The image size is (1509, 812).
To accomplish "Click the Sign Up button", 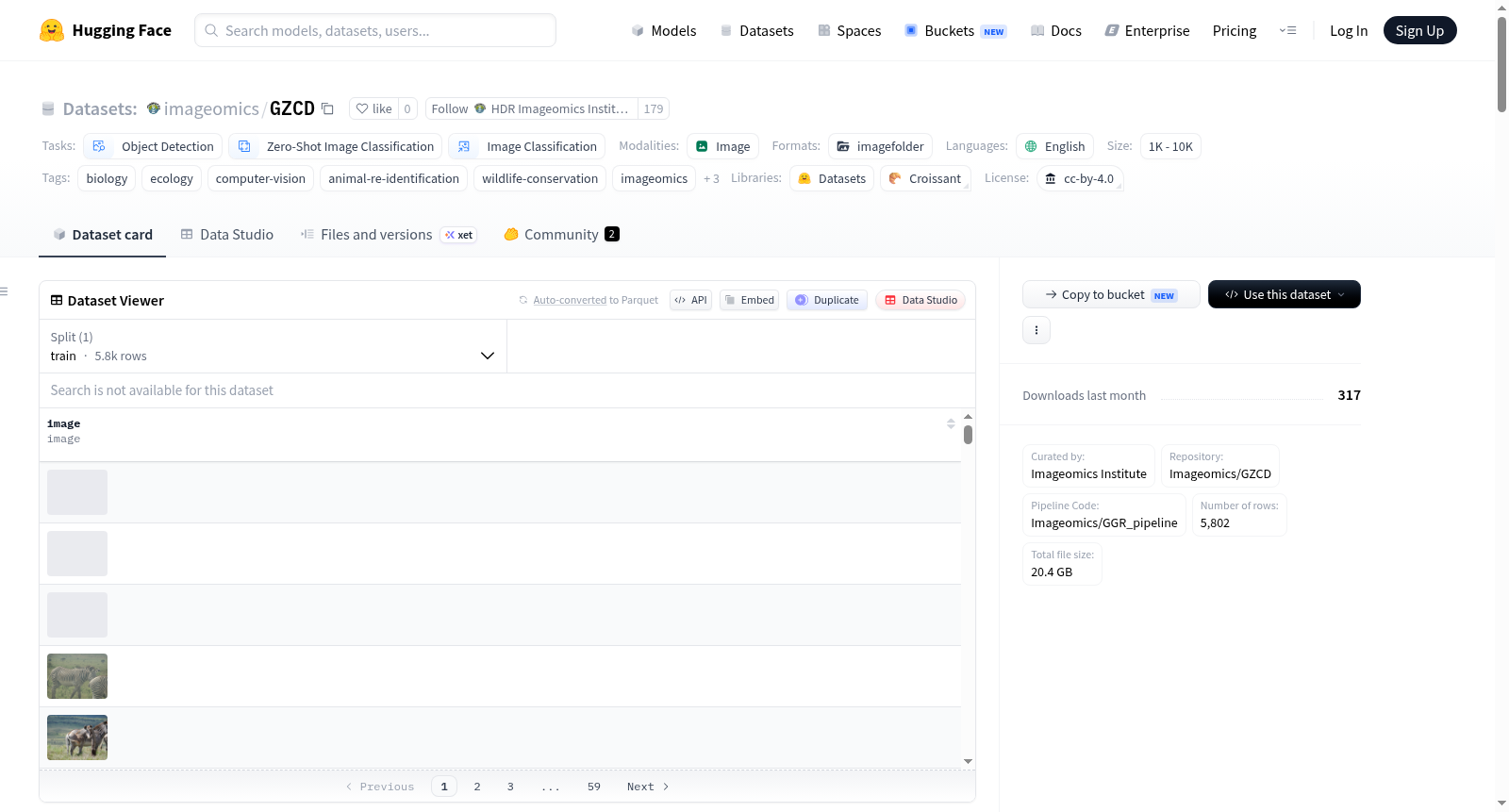I will click(x=1419, y=30).
